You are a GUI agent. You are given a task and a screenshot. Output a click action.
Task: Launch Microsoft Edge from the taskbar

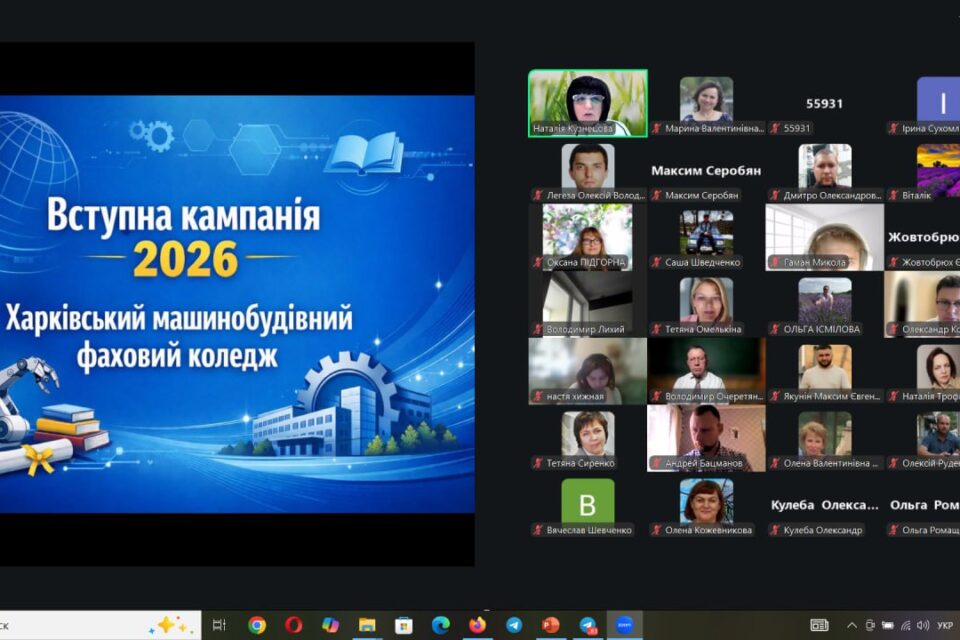(x=441, y=625)
